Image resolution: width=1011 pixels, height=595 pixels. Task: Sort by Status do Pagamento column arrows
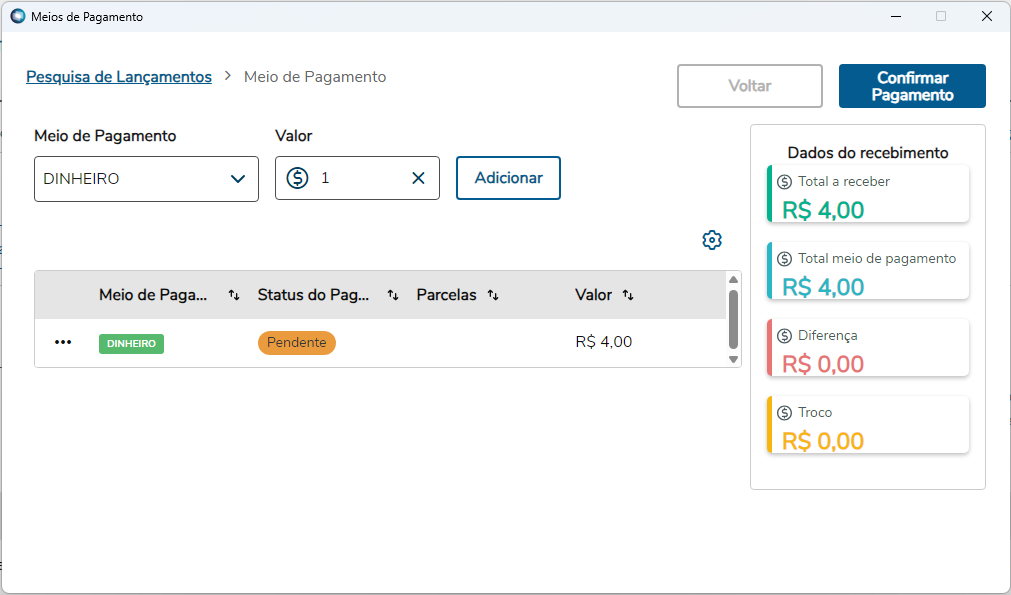tap(393, 295)
